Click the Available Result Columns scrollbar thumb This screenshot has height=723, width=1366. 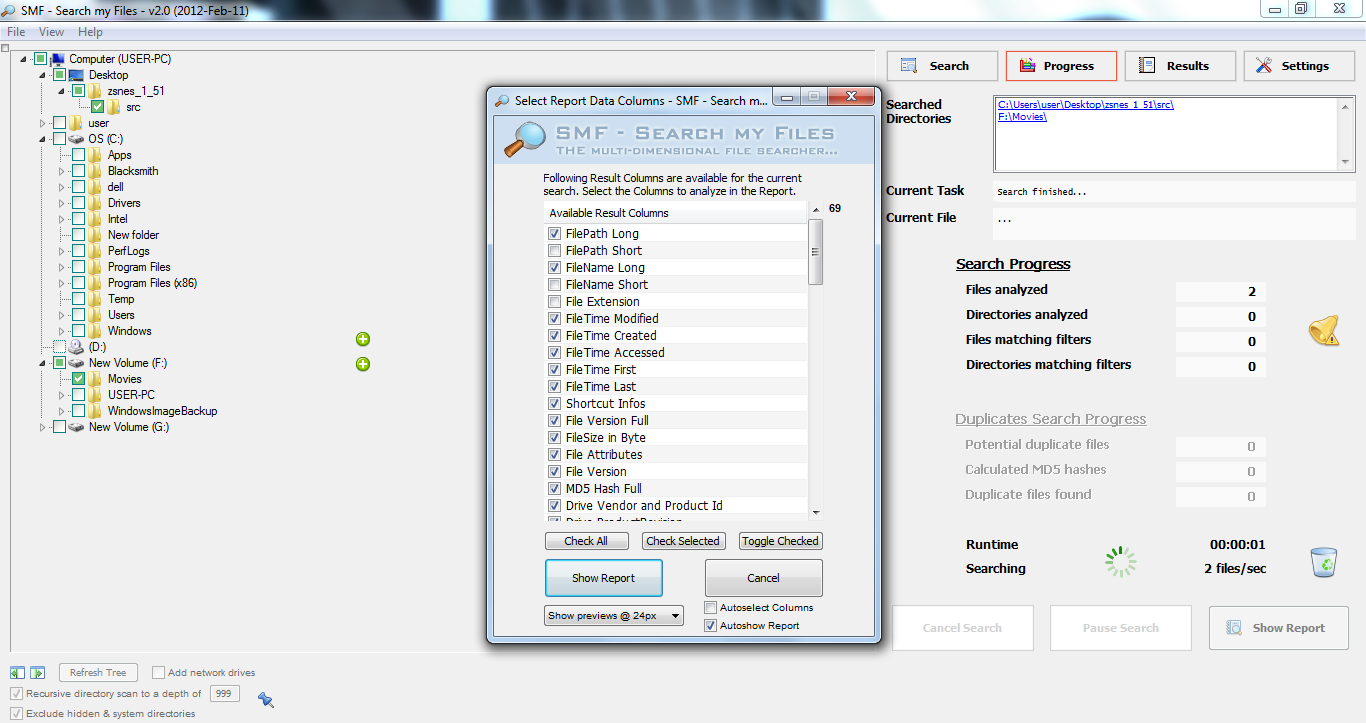pos(816,250)
